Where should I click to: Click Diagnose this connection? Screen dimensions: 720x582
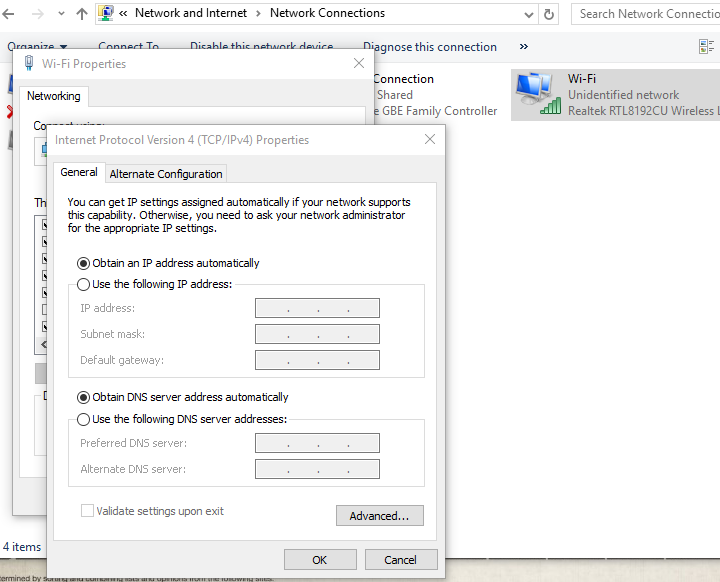pyautogui.click(x=430, y=47)
